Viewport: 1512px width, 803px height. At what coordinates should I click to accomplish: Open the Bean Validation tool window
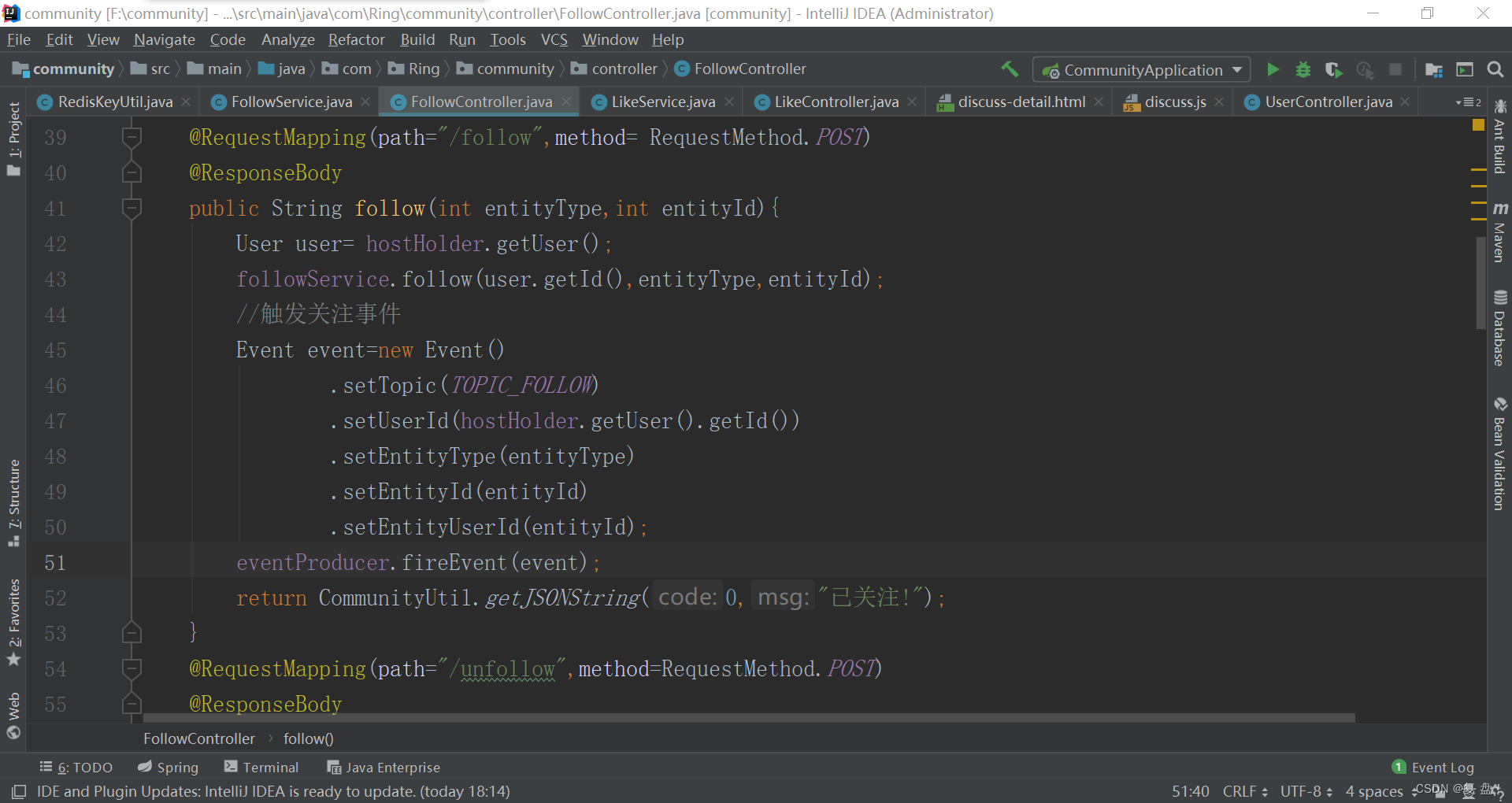click(x=1500, y=453)
